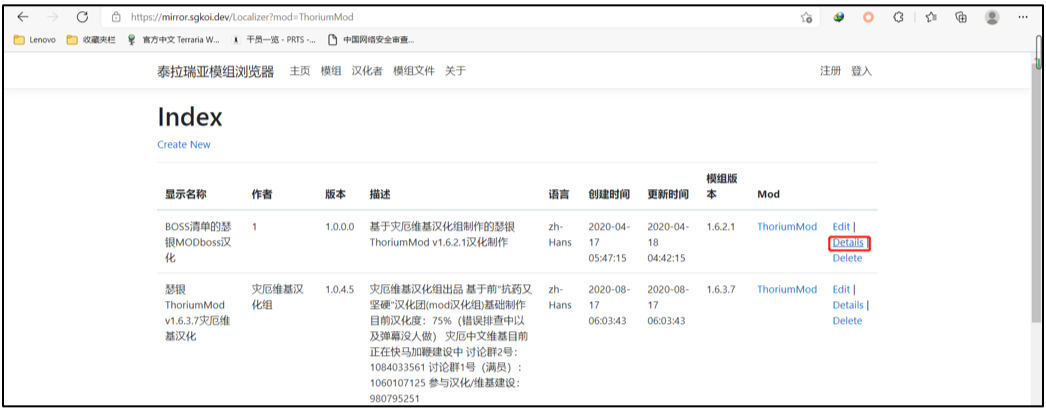Click the version cell 1.0.4.5
This screenshot has width=1046, height=411.
tap(340, 290)
